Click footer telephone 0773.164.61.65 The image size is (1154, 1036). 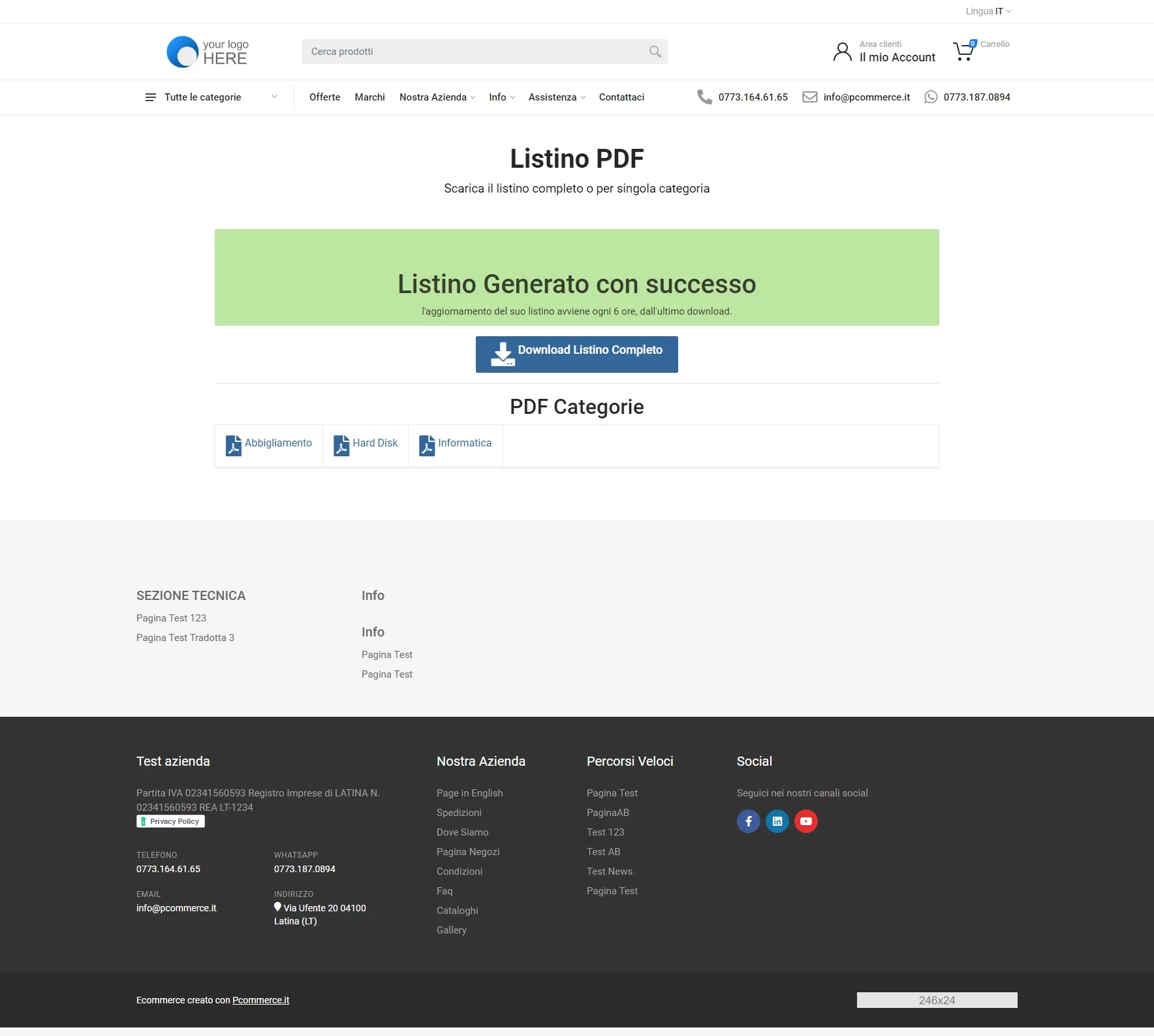pos(168,869)
